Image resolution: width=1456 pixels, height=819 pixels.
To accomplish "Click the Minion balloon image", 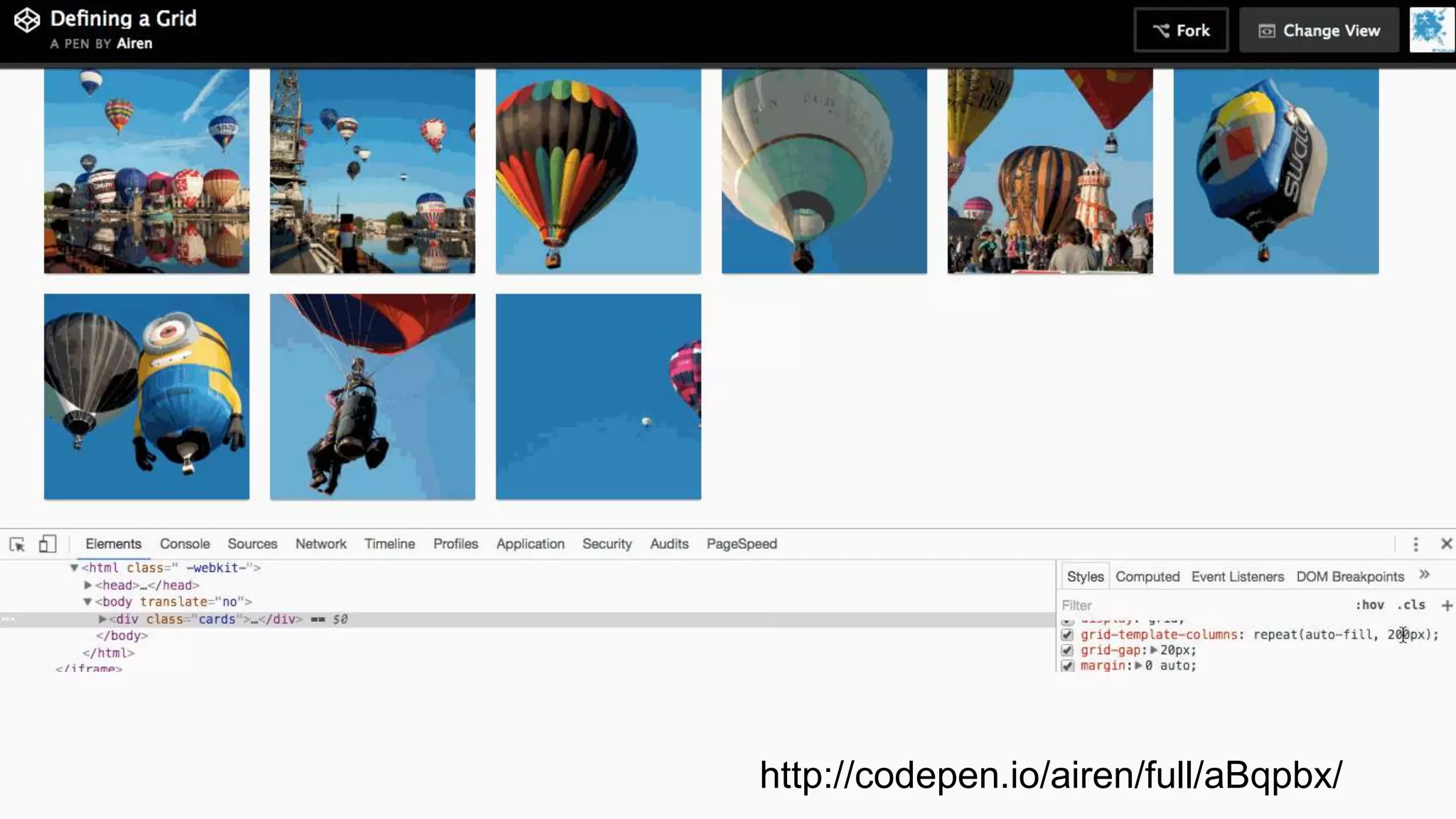I will coord(146,397).
